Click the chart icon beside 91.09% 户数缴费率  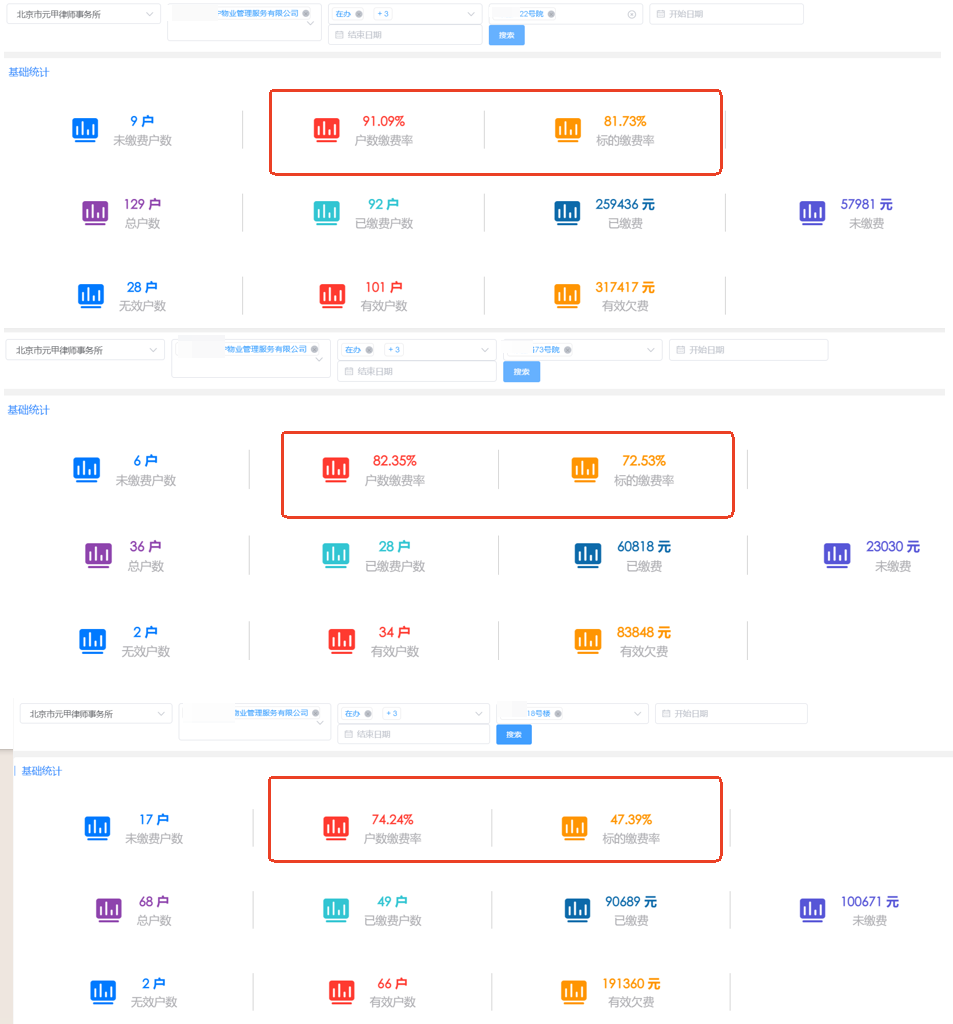pyautogui.click(x=327, y=129)
